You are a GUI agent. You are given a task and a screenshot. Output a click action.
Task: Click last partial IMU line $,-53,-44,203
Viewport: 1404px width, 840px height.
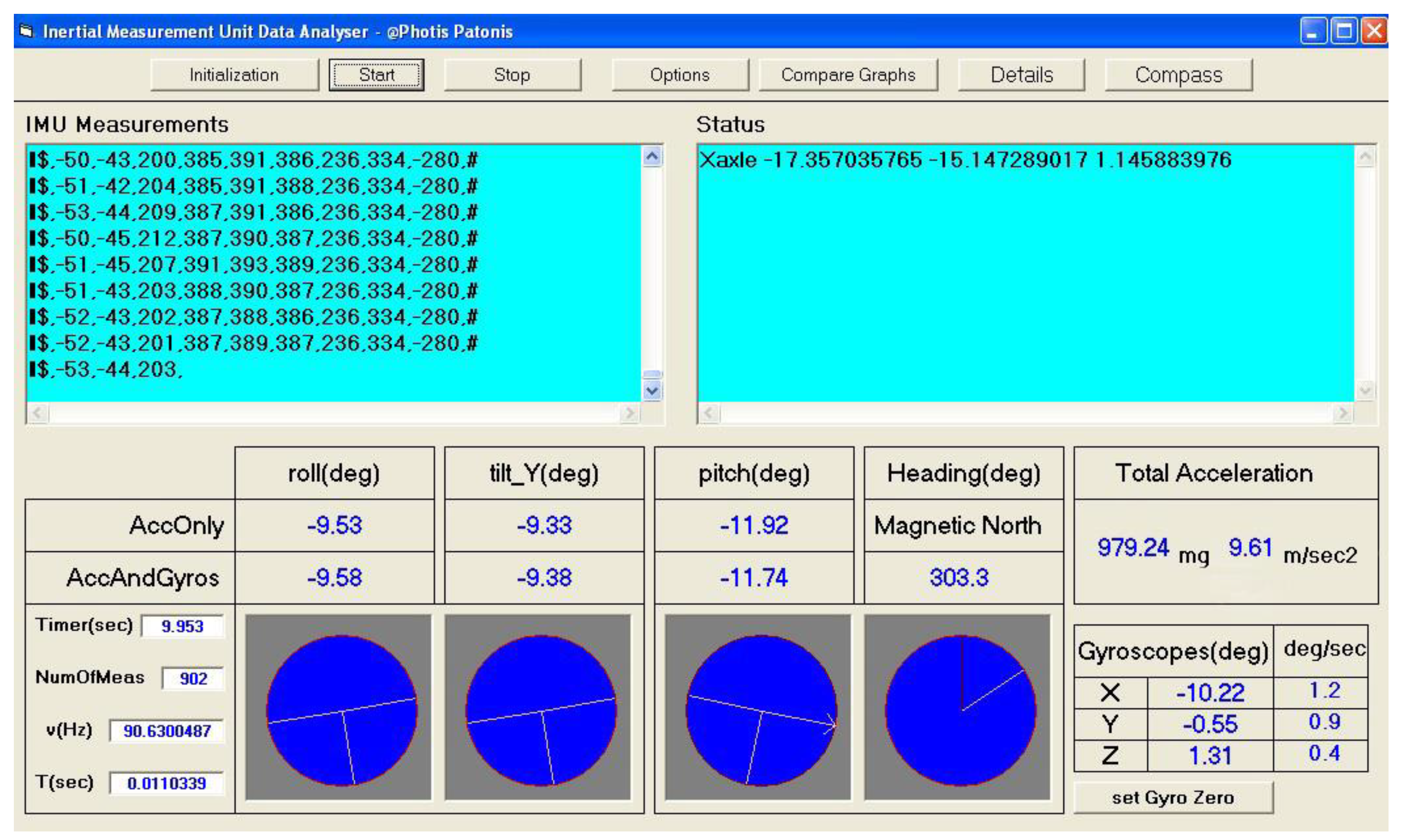point(106,370)
